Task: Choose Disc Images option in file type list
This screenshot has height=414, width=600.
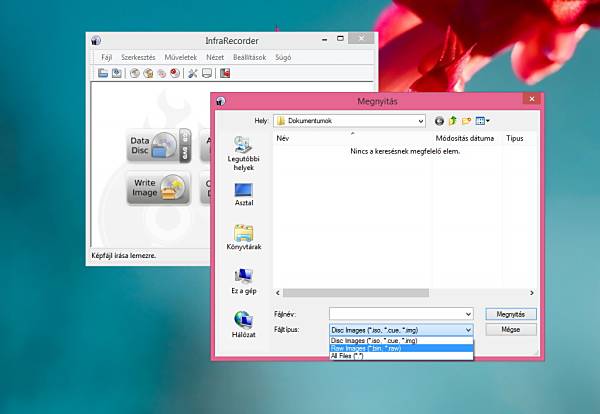Action: coord(401,341)
